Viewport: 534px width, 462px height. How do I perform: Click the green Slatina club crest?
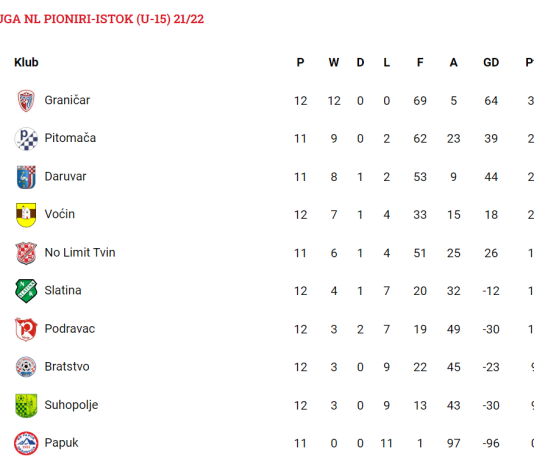click(x=26, y=291)
